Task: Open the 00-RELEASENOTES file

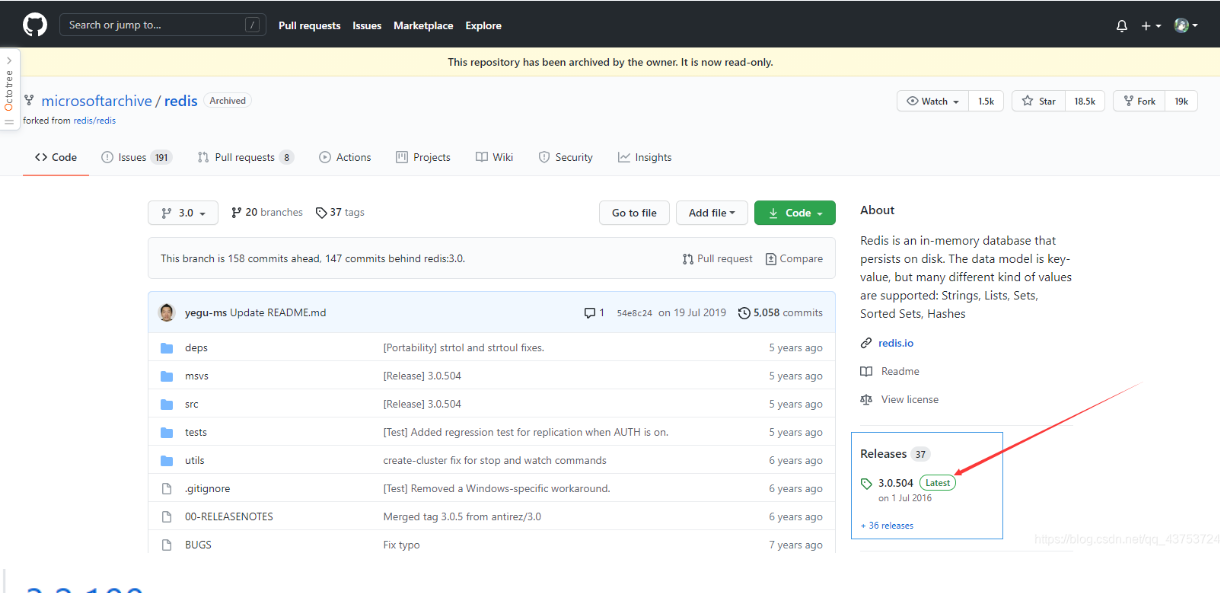Action: (x=229, y=516)
